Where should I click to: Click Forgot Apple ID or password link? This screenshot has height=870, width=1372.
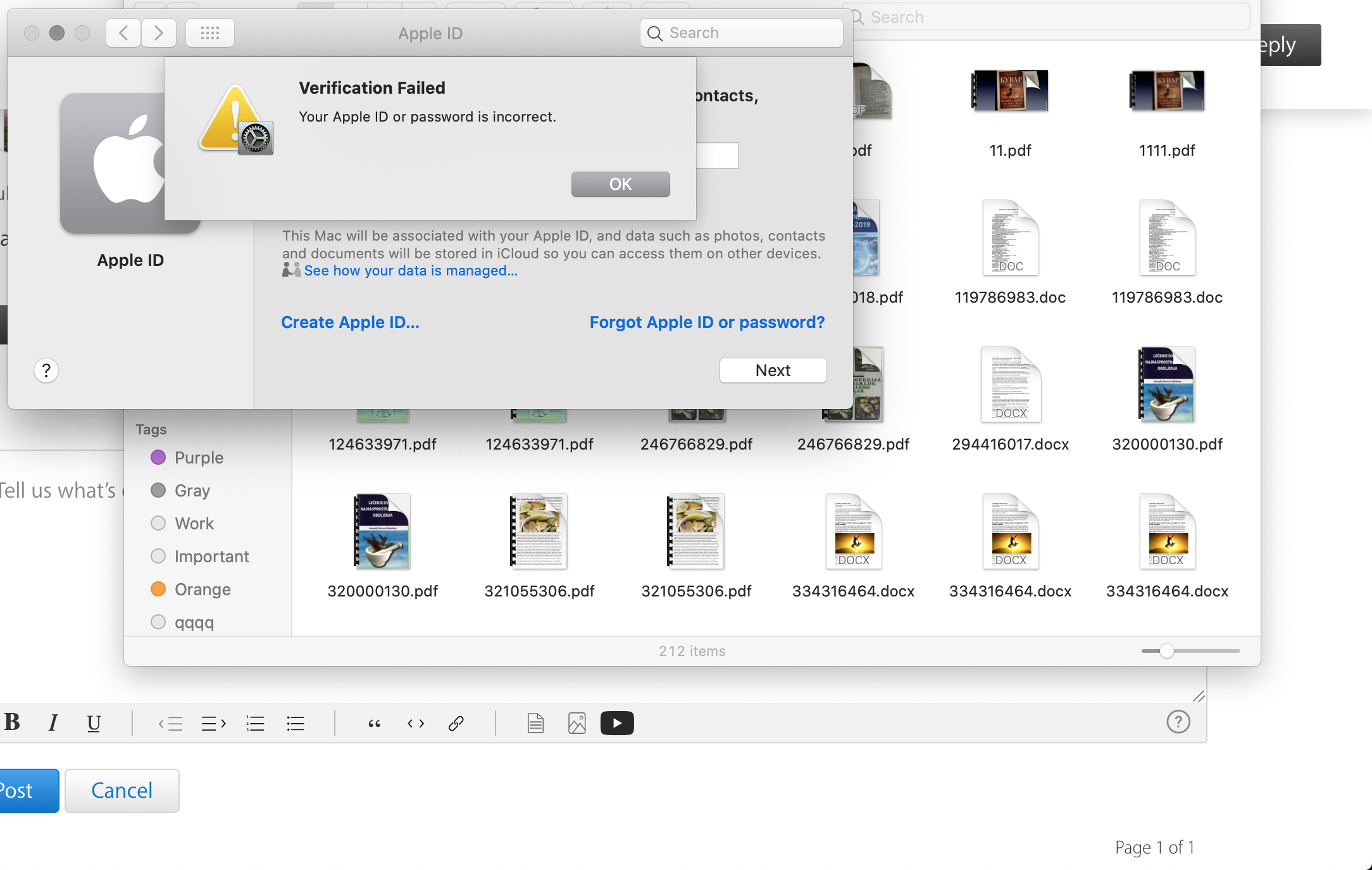pyautogui.click(x=707, y=322)
